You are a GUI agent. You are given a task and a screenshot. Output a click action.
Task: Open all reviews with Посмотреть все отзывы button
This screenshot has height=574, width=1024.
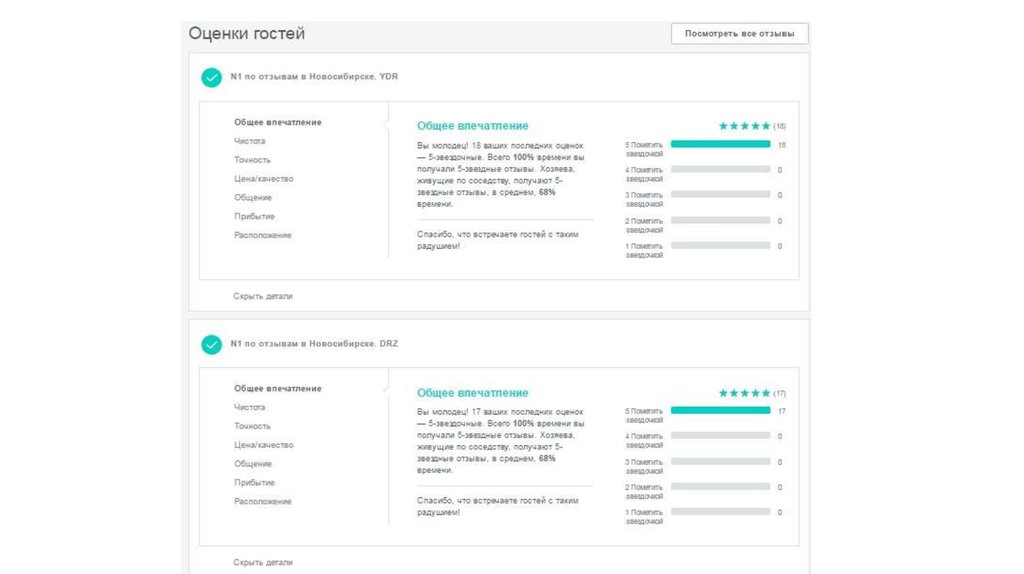click(739, 34)
